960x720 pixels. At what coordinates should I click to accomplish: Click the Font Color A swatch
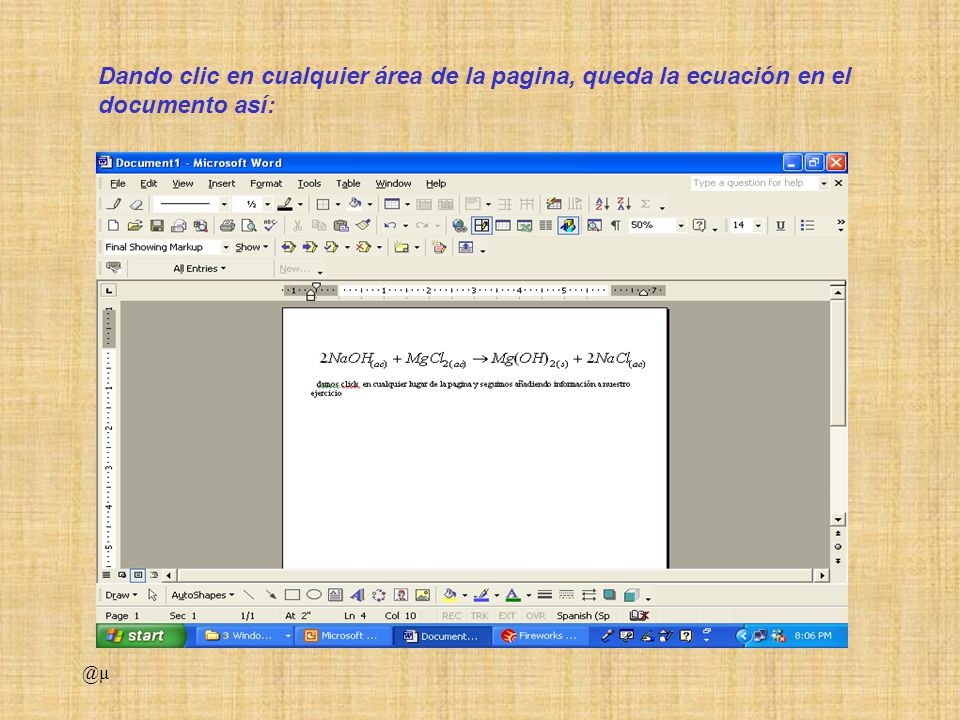tap(513, 594)
